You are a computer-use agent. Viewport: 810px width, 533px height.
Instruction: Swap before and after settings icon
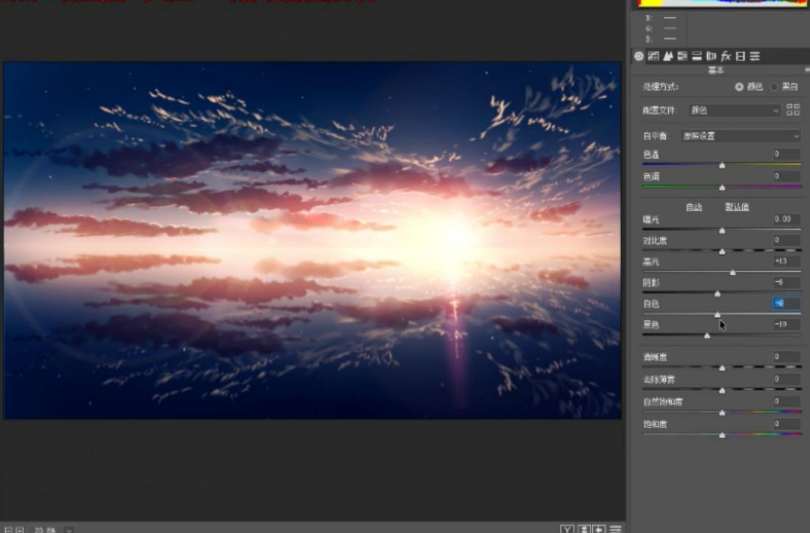(584, 529)
